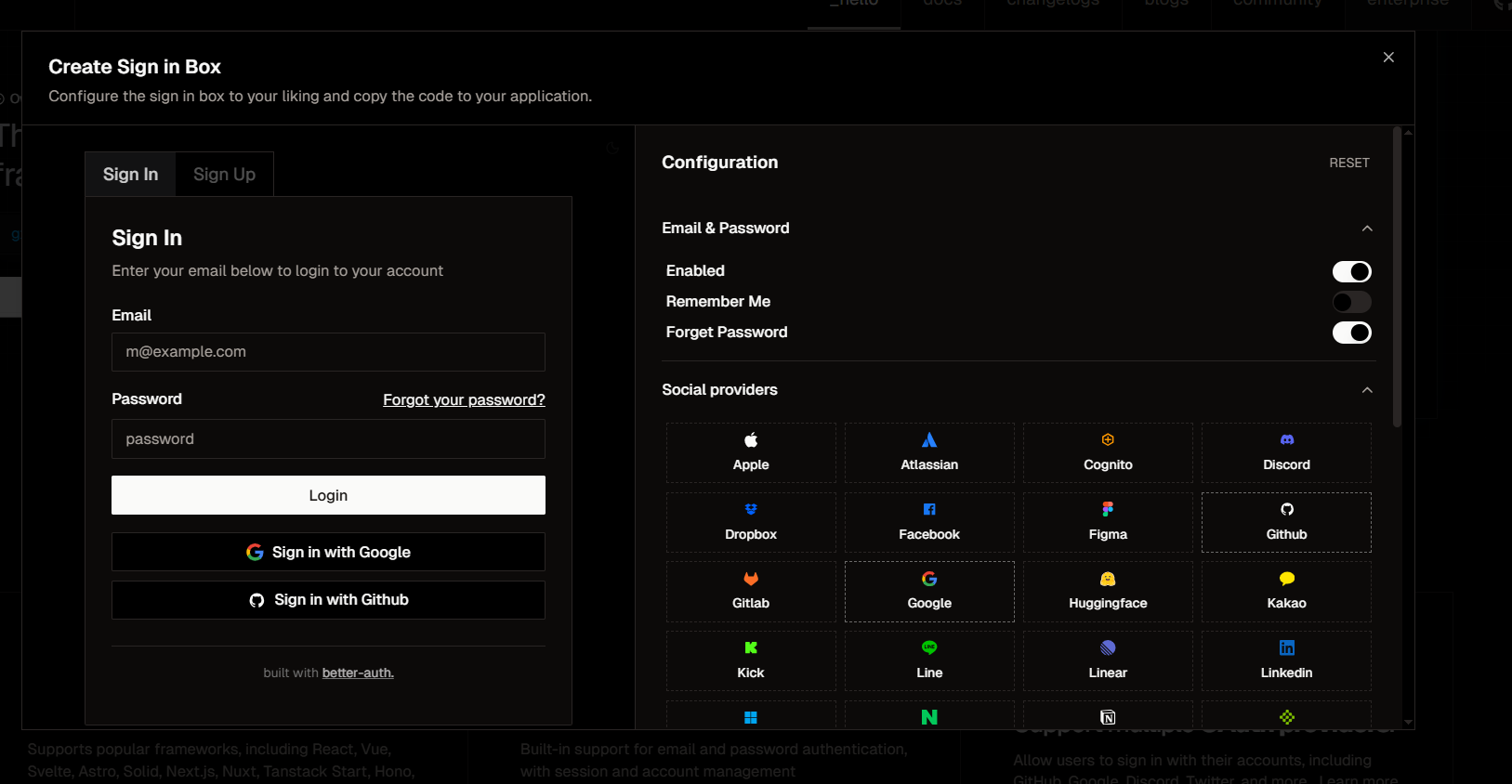Focus the Password input field
The image size is (1512, 784).
click(328, 438)
